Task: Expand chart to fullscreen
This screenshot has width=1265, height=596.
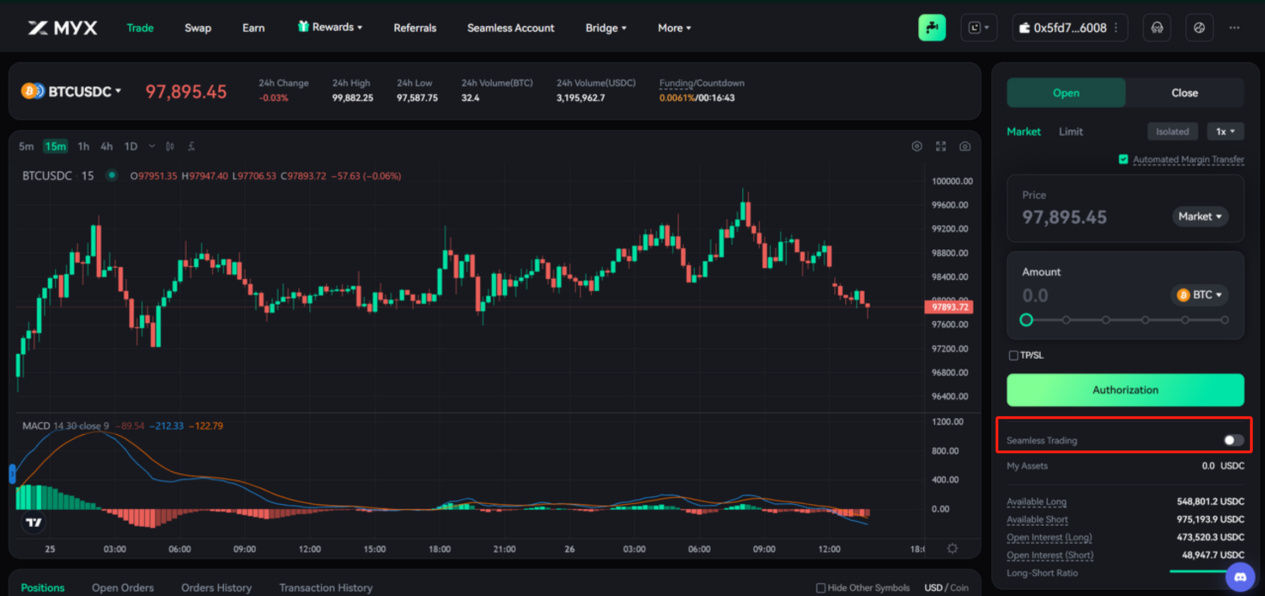Action: [941, 147]
